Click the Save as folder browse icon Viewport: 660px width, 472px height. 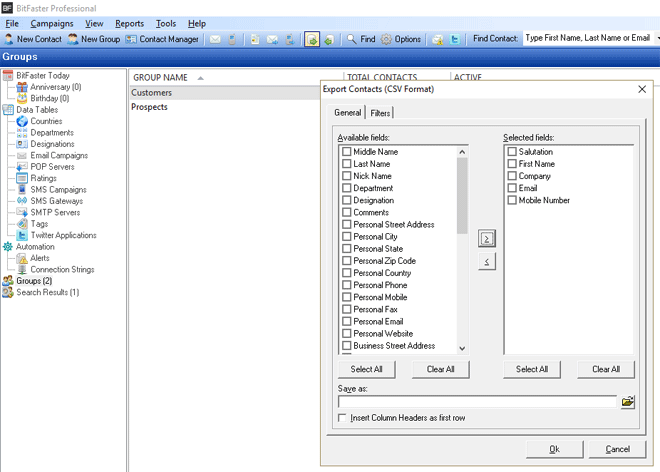click(627, 401)
